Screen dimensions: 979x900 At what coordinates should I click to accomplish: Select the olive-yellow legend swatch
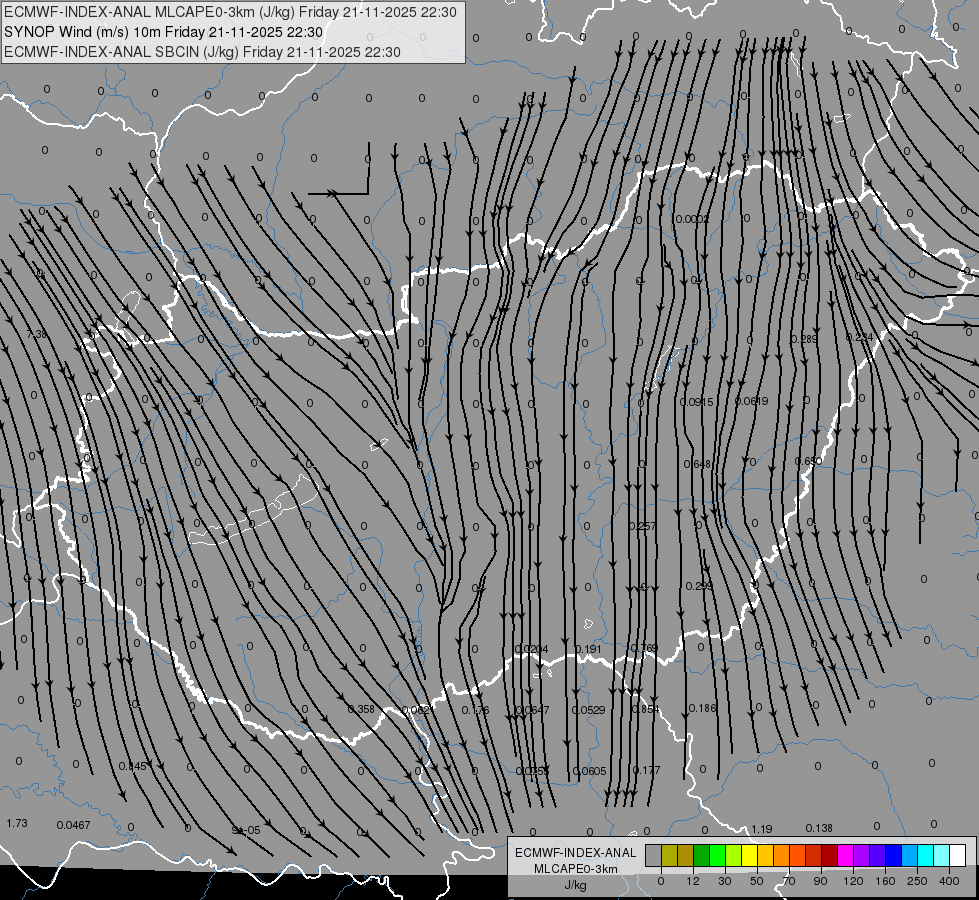pos(669,855)
